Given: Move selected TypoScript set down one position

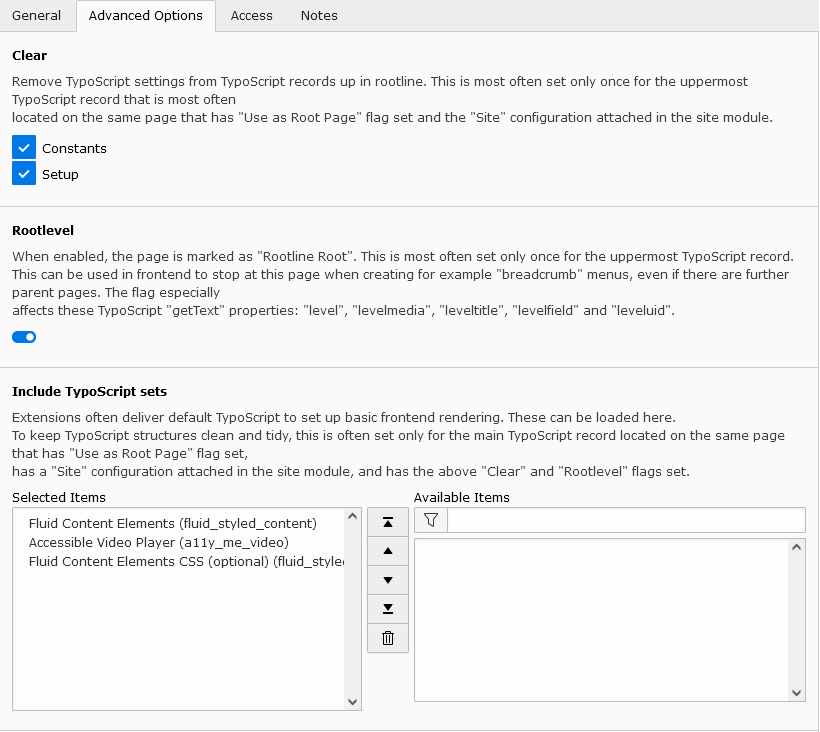Looking at the screenshot, I should (x=388, y=580).
